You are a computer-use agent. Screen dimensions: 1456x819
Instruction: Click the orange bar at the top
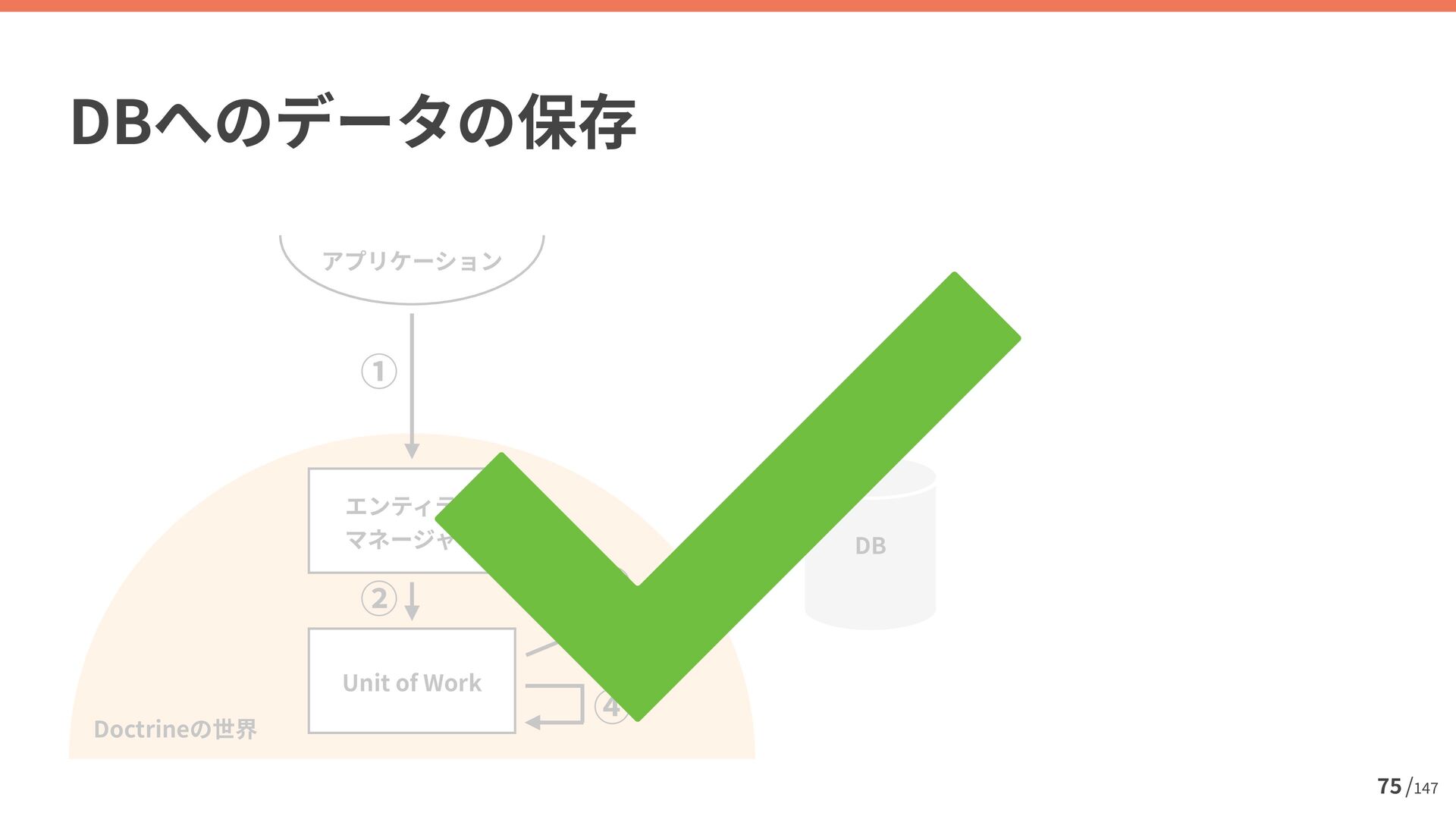tap(728, 5)
